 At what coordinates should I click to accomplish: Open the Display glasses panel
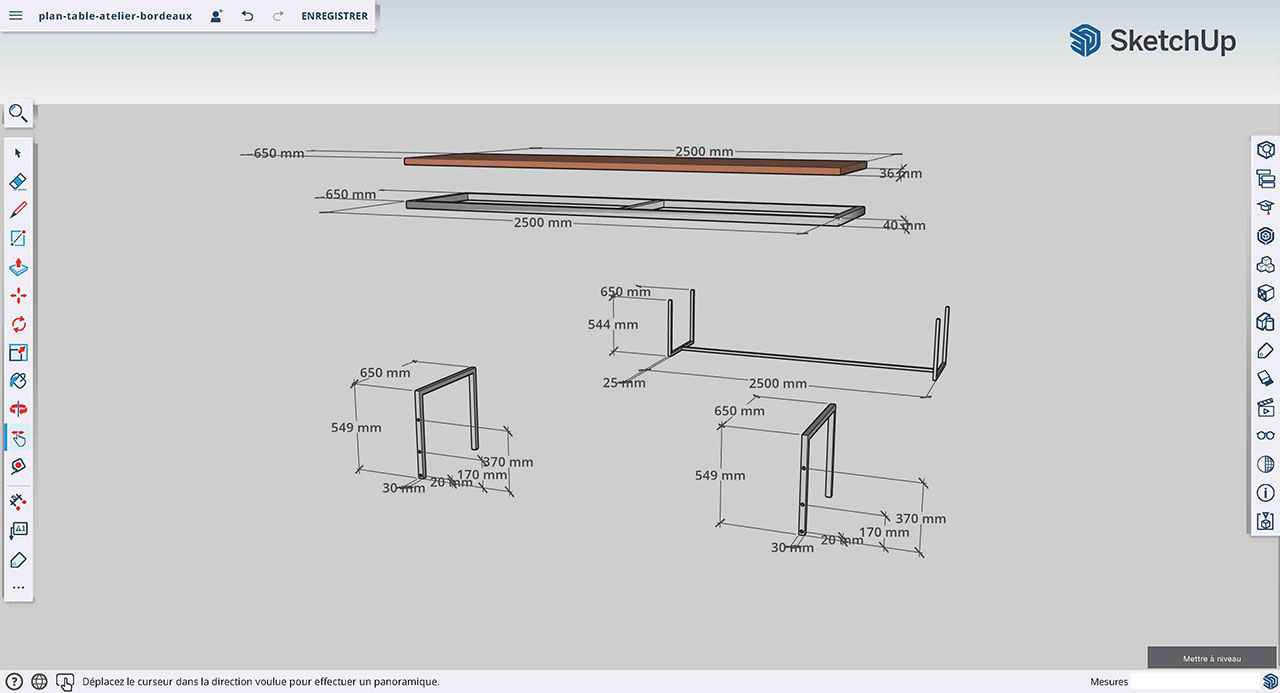tap(1265, 435)
